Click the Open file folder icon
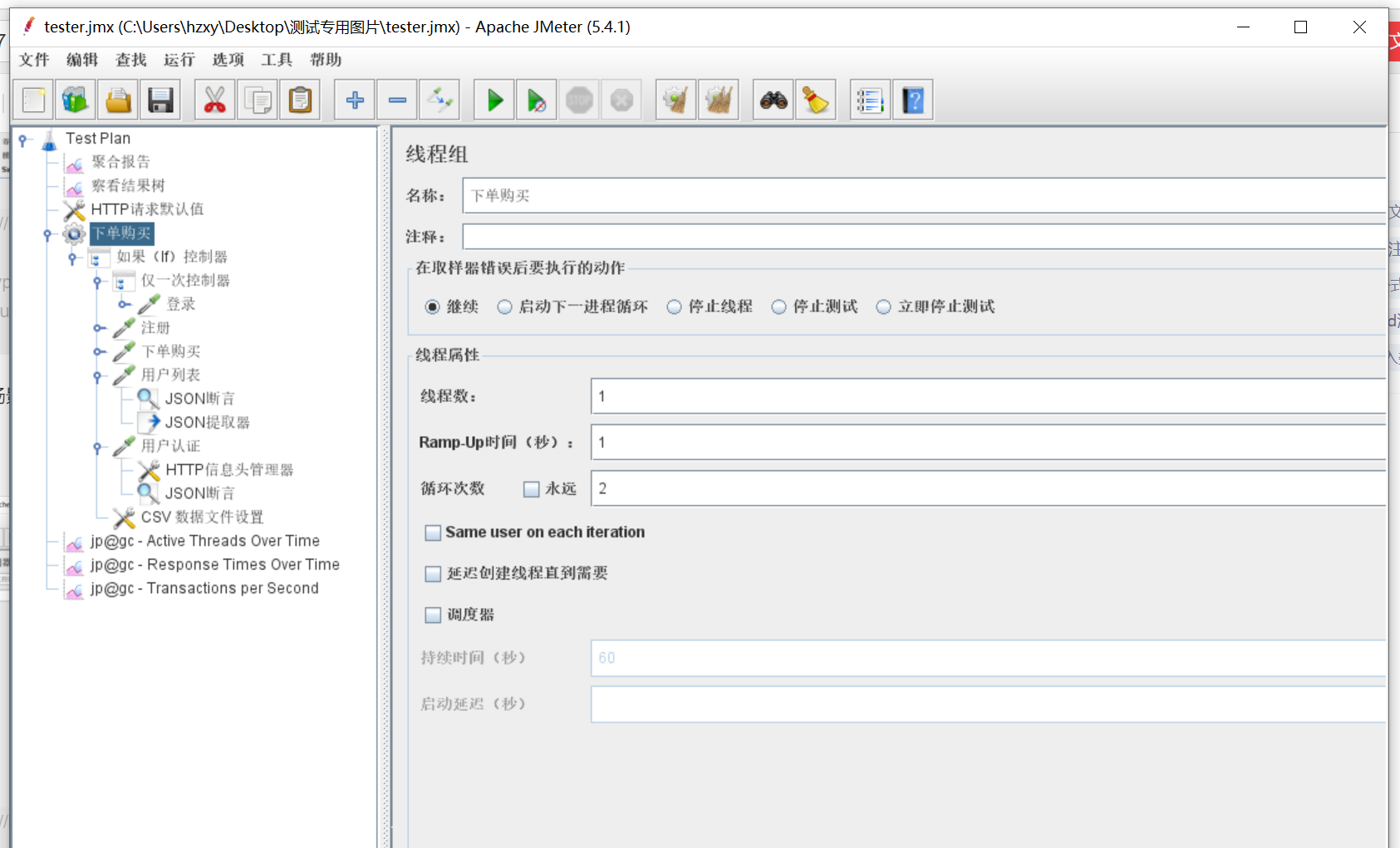Screen dimensions: 1400x848 point(118,100)
